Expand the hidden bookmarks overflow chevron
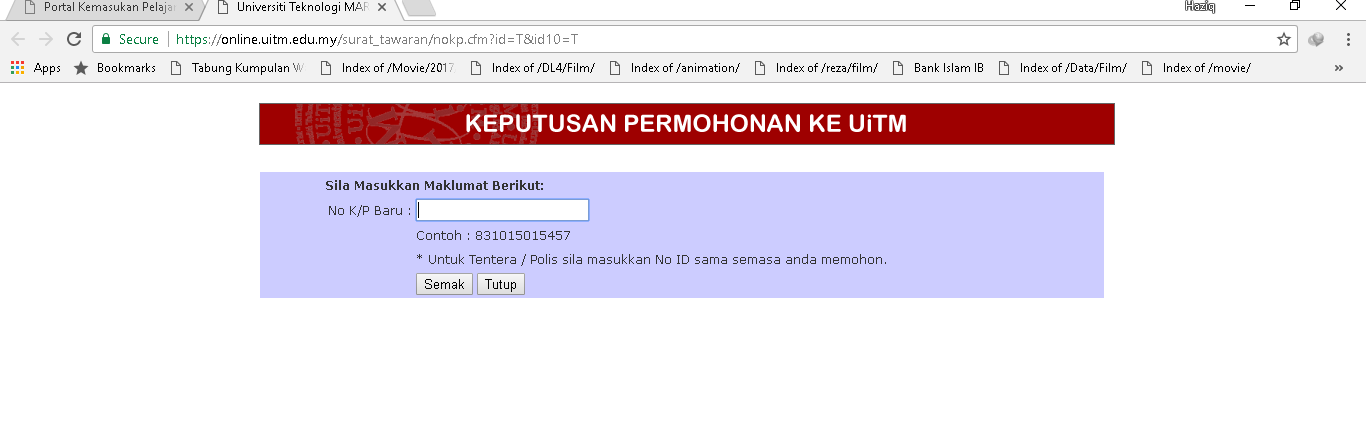Image resolution: width=1366 pixels, height=421 pixels. (x=1339, y=68)
